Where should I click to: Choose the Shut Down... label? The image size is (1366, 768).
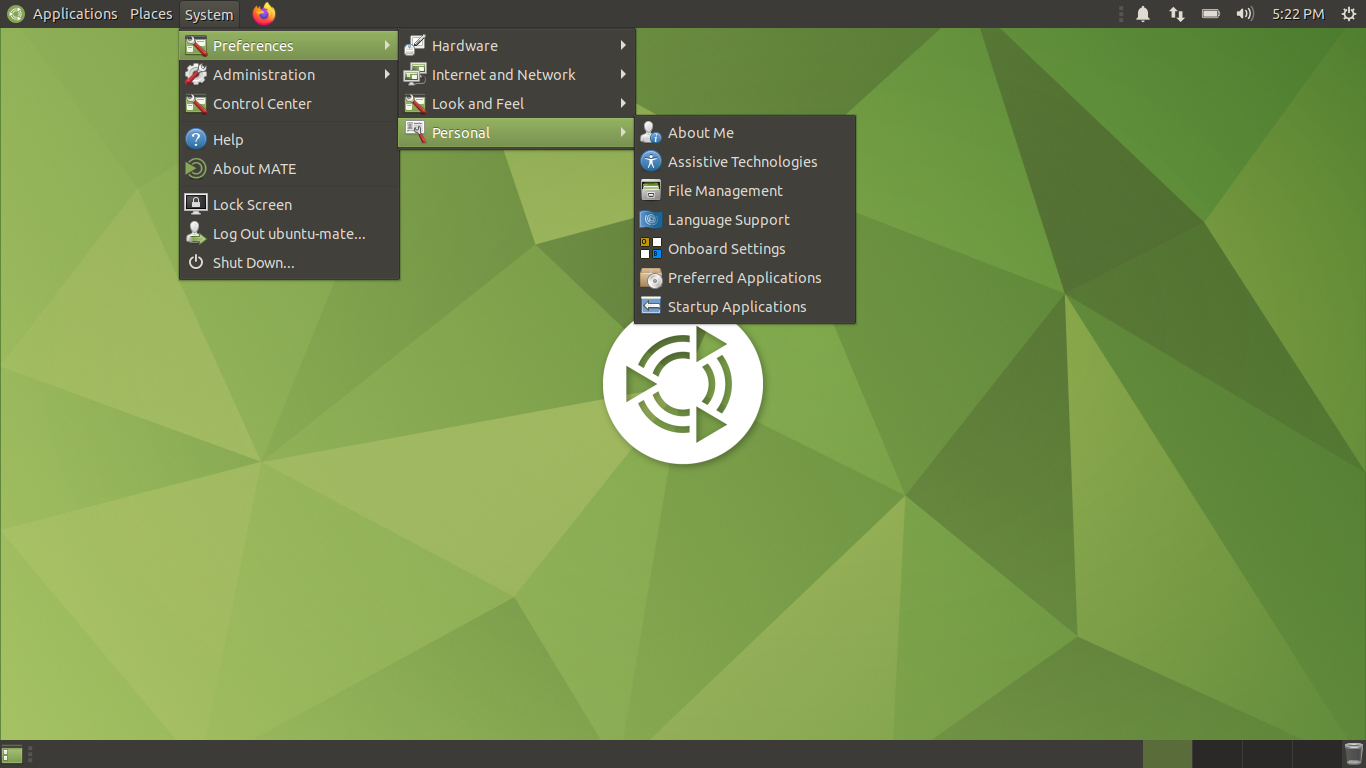[x=254, y=263]
